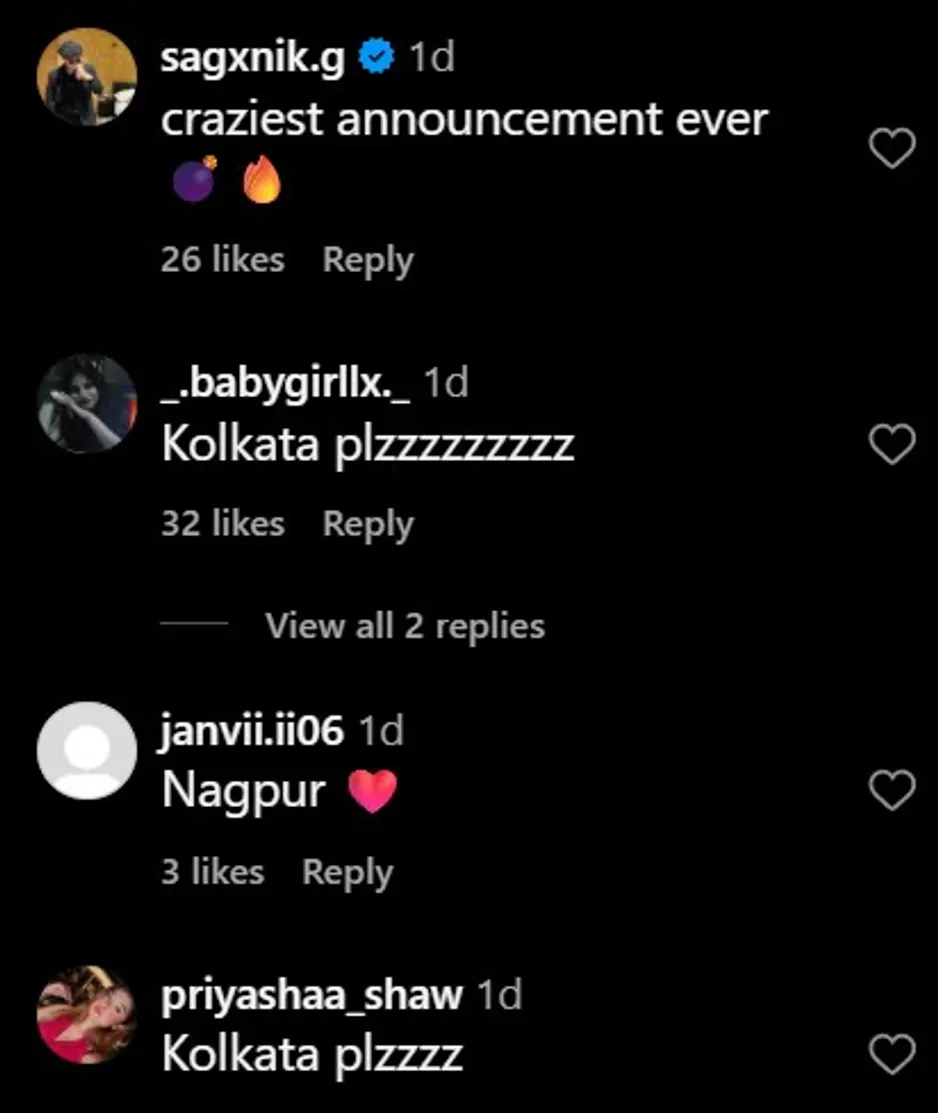Like _.babygirllx._'s Kolkata comment with heart
This screenshot has height=1113, width=938.
pyautogui.click(x=891, y=444)
